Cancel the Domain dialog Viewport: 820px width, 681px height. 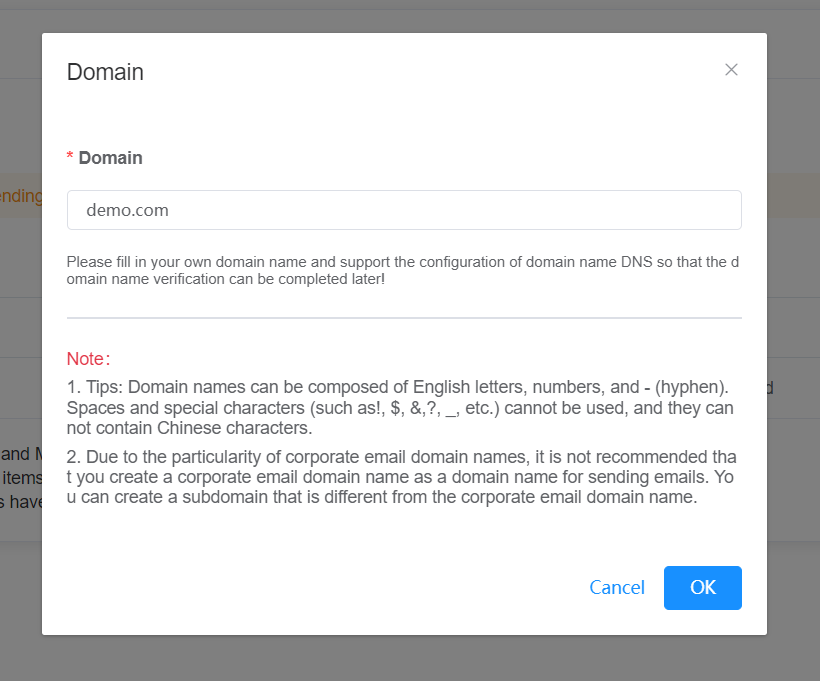617,587
